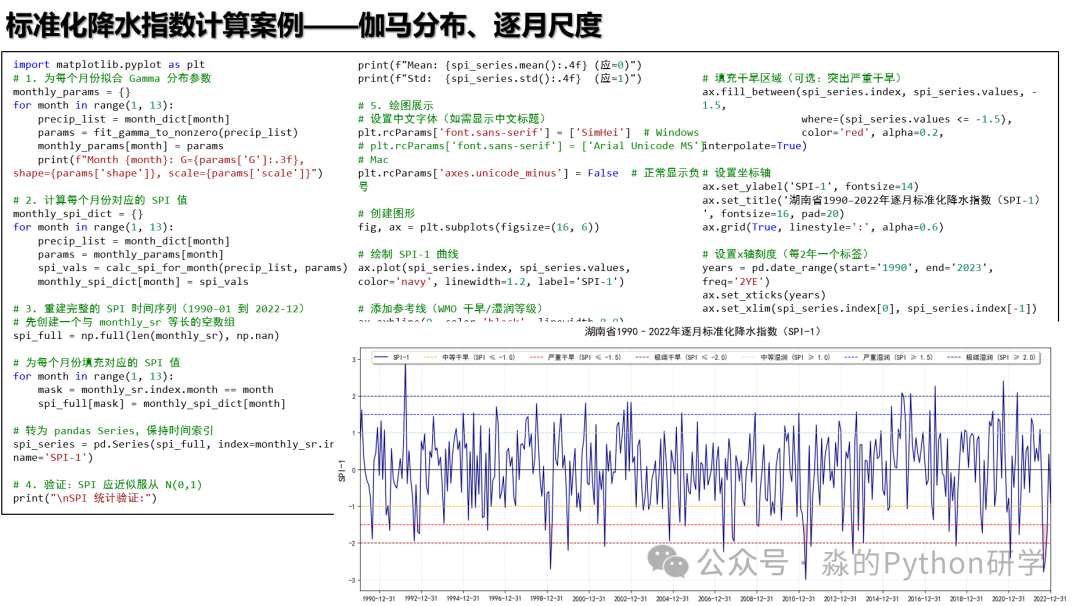Click the chart title 湖南省1990-2022年逐月标准化降水指数

(703, 332)
